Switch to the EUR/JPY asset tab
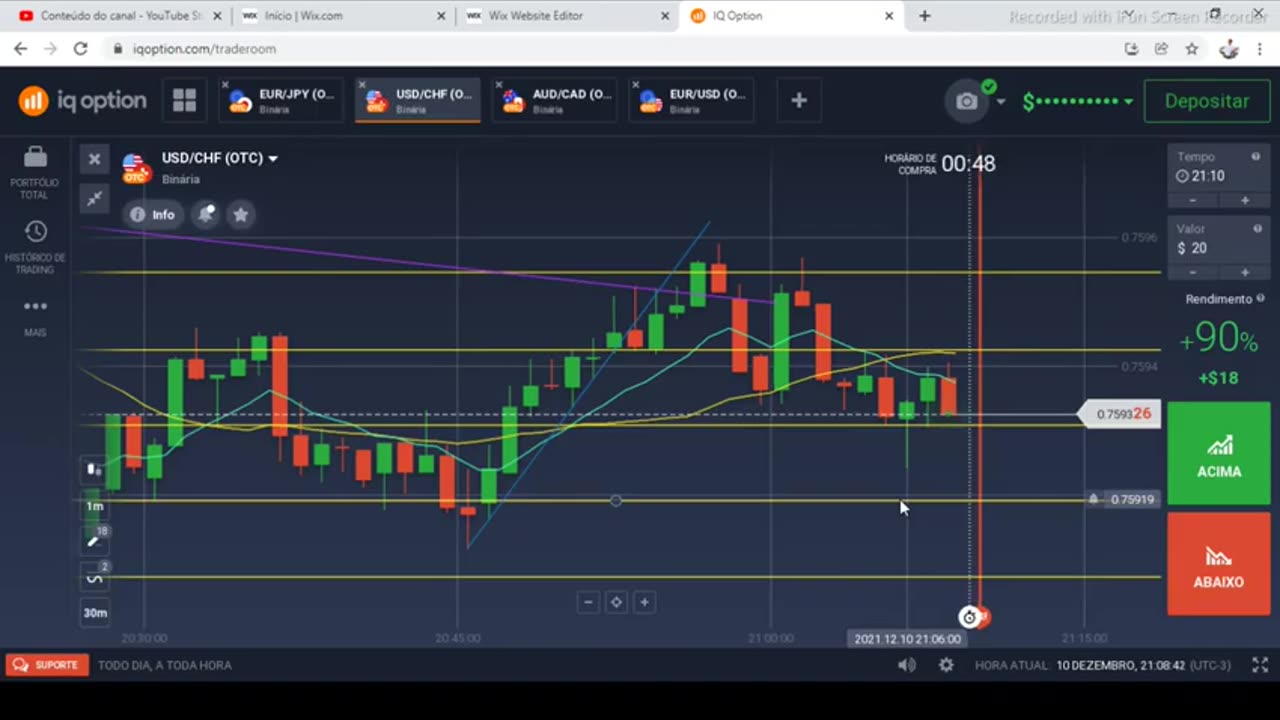 [x=282, y=100]
